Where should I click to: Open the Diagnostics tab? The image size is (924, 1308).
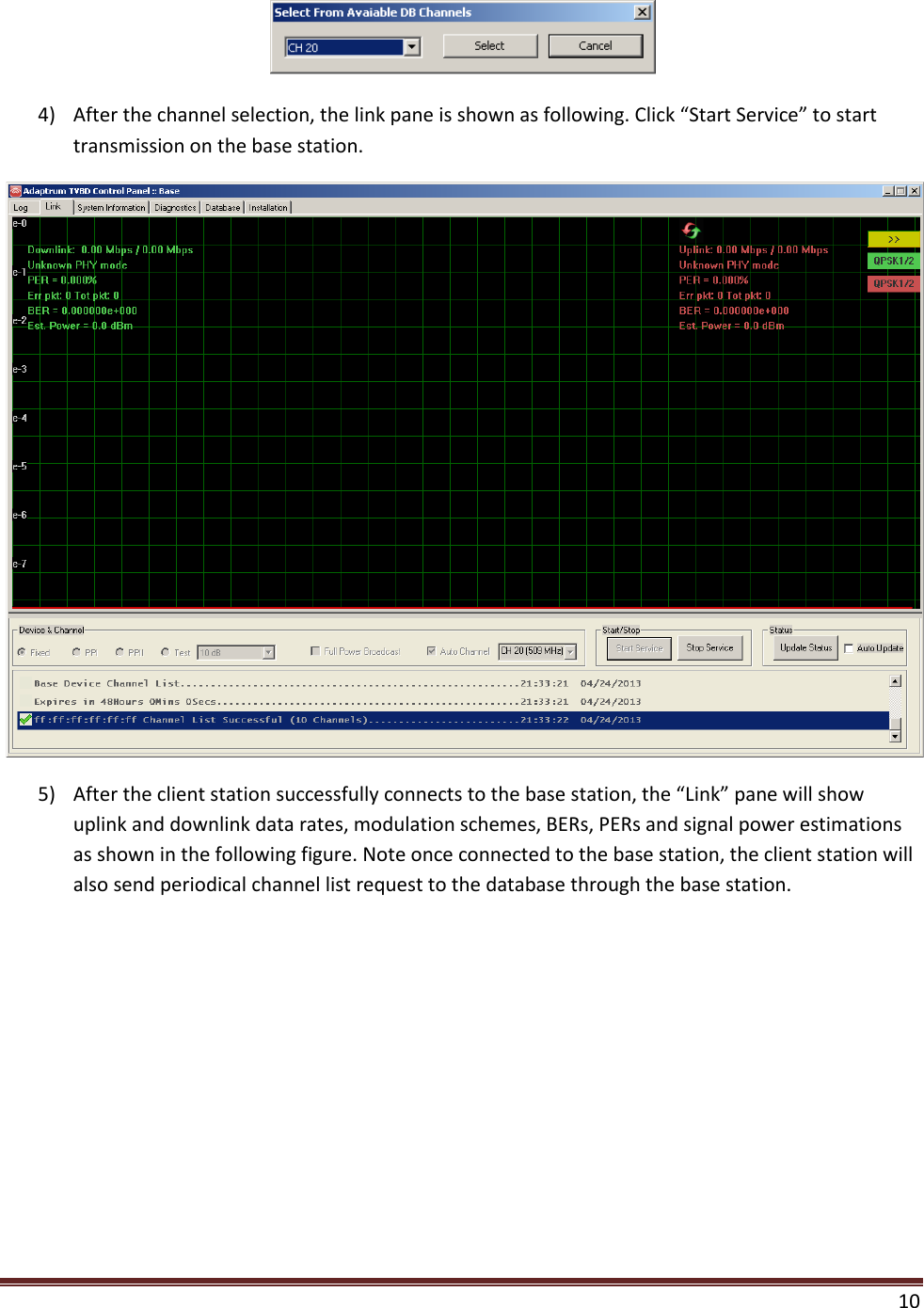(x=176, y=208)
